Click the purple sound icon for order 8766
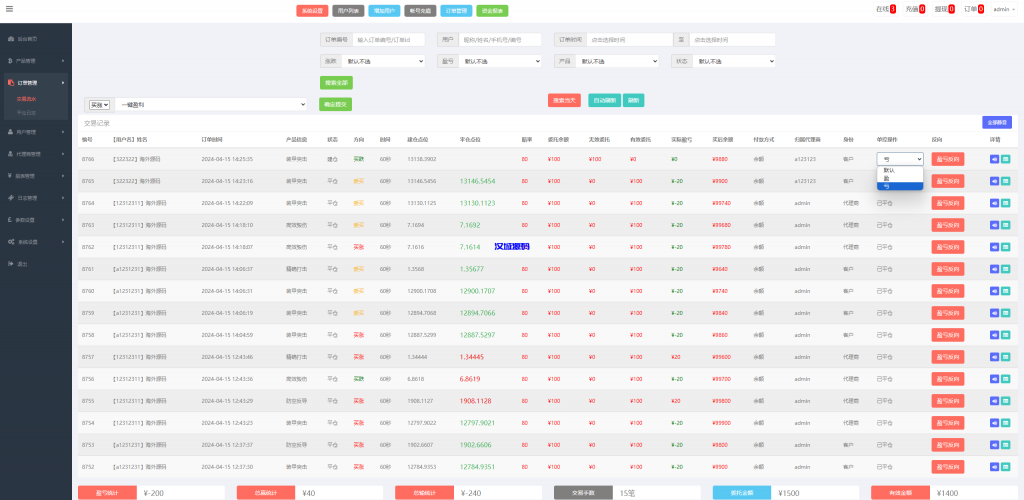The width and height of the screenshot is (1024, 500). 994,158
